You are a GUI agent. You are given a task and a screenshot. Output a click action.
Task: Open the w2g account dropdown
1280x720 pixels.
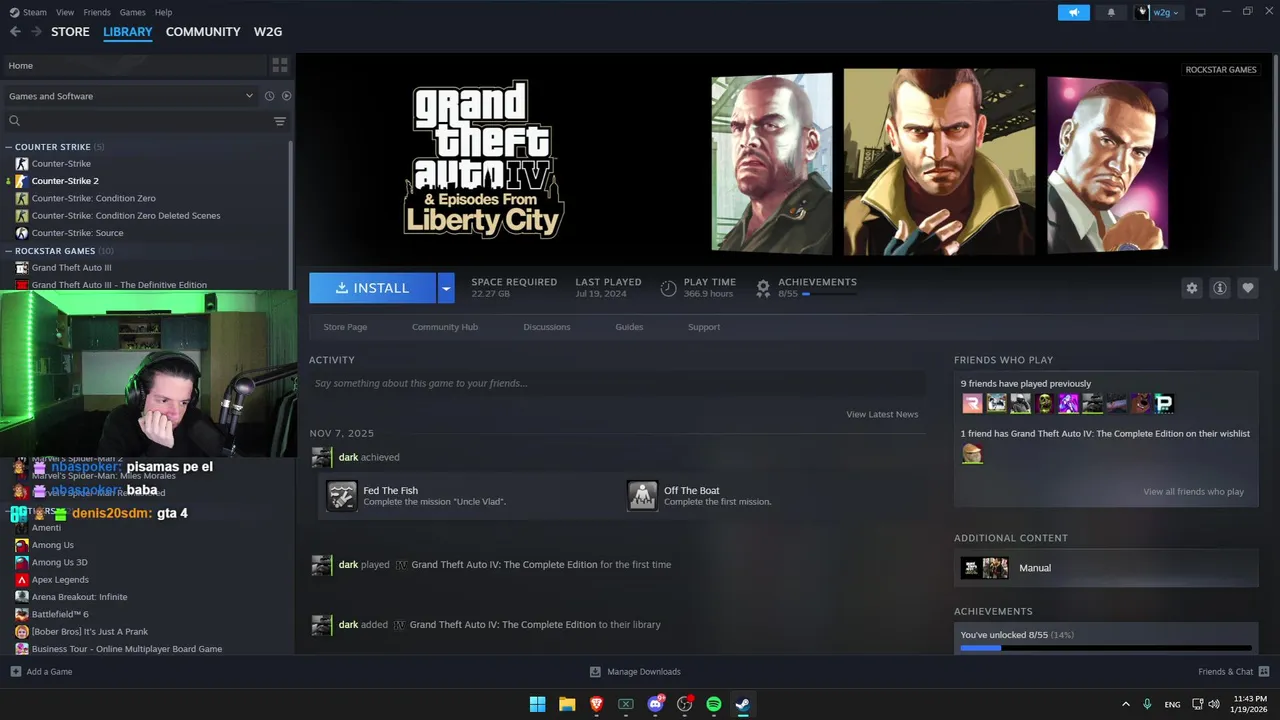(x=1157, y=12)
